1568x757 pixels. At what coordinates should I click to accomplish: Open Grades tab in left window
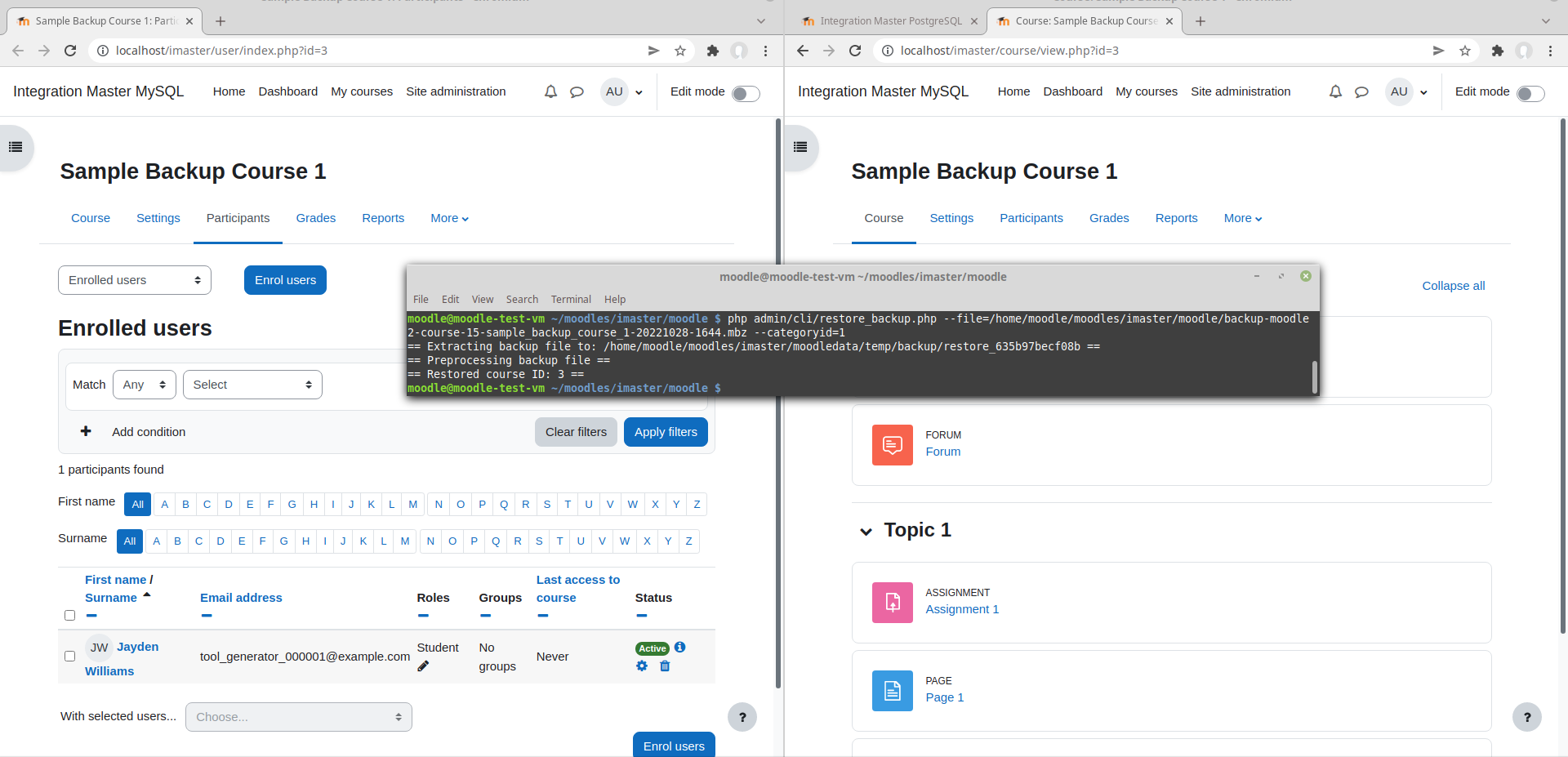point(316,218)
